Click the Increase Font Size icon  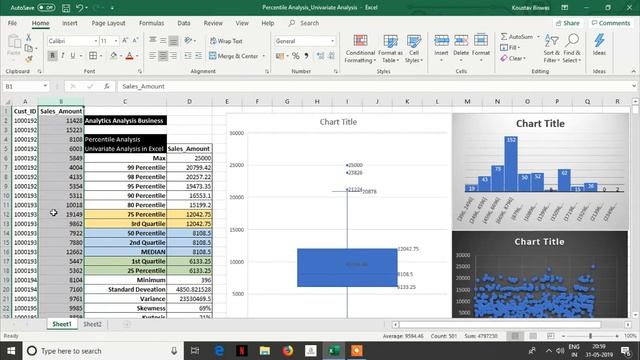(125, 40)
